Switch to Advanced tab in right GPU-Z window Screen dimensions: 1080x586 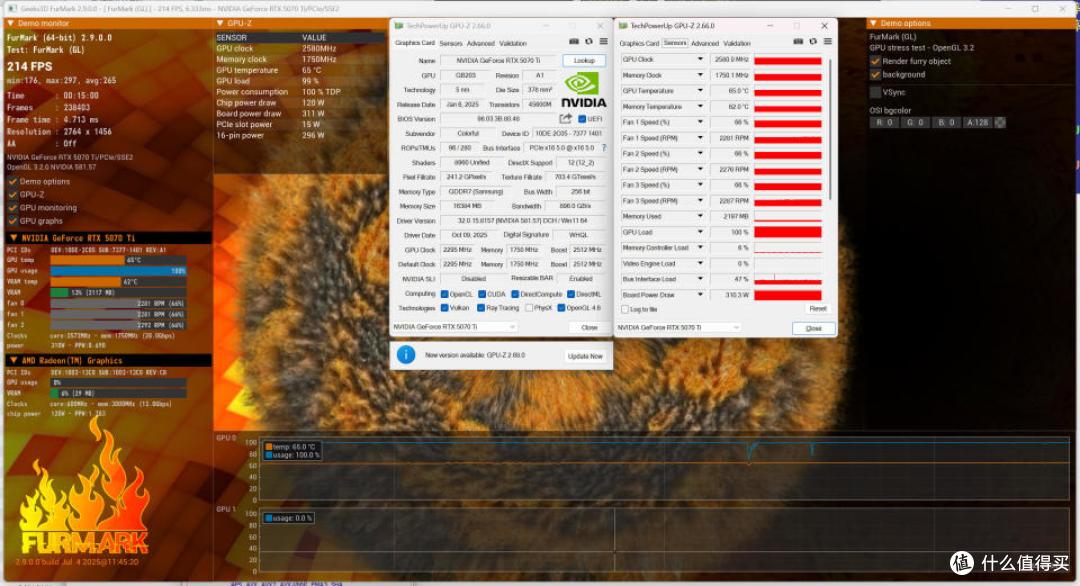coord(705,43)
